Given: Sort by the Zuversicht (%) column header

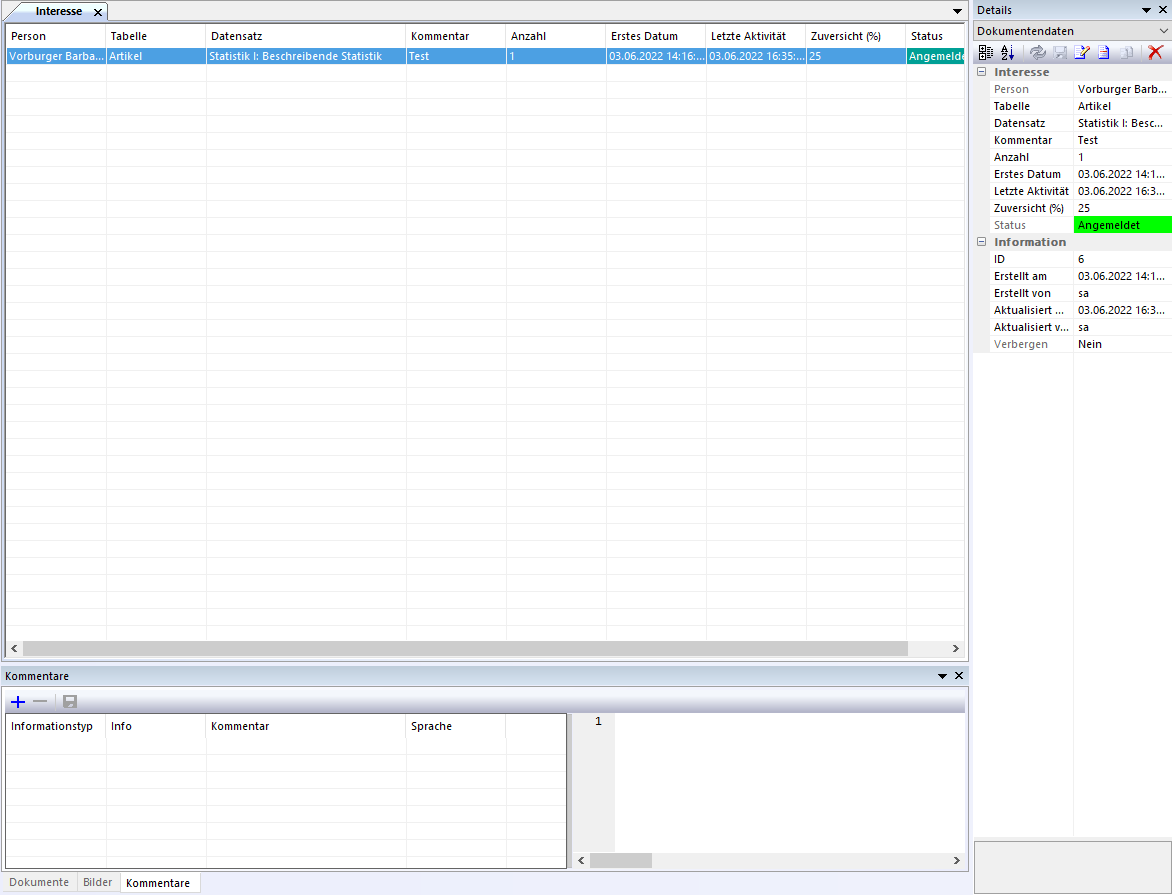Looking at the screenshot, I should tap(845, 36).
